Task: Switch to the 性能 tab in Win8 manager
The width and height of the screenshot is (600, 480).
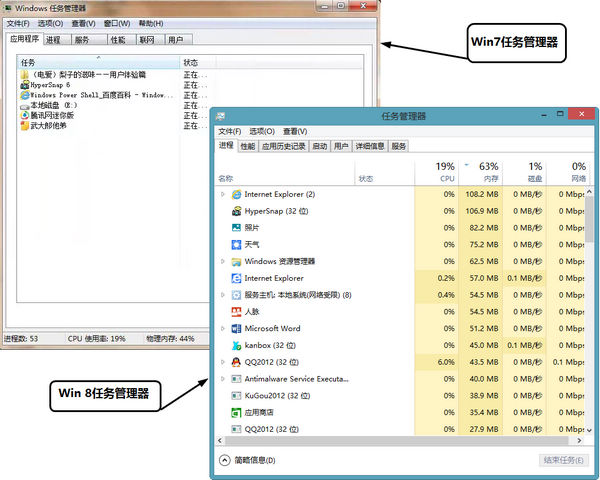Action: pyautogui.click(x=247, y=146)
